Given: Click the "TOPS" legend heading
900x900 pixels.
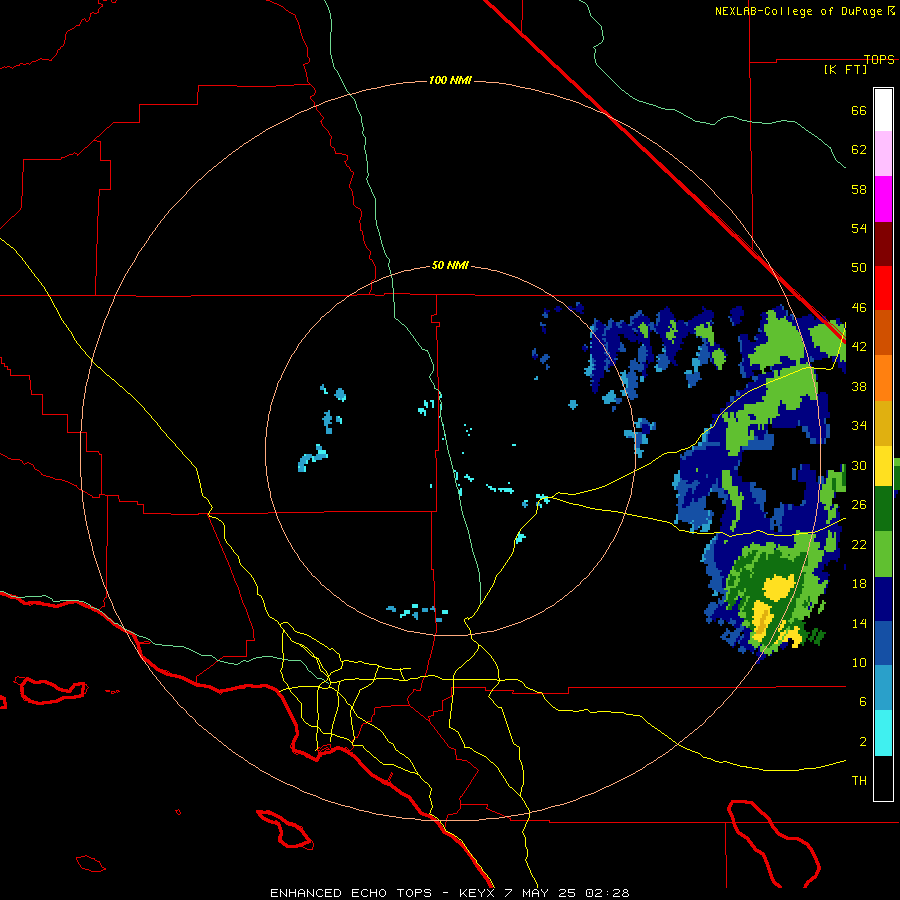Looking at the screenshot, I should (879, 59).
